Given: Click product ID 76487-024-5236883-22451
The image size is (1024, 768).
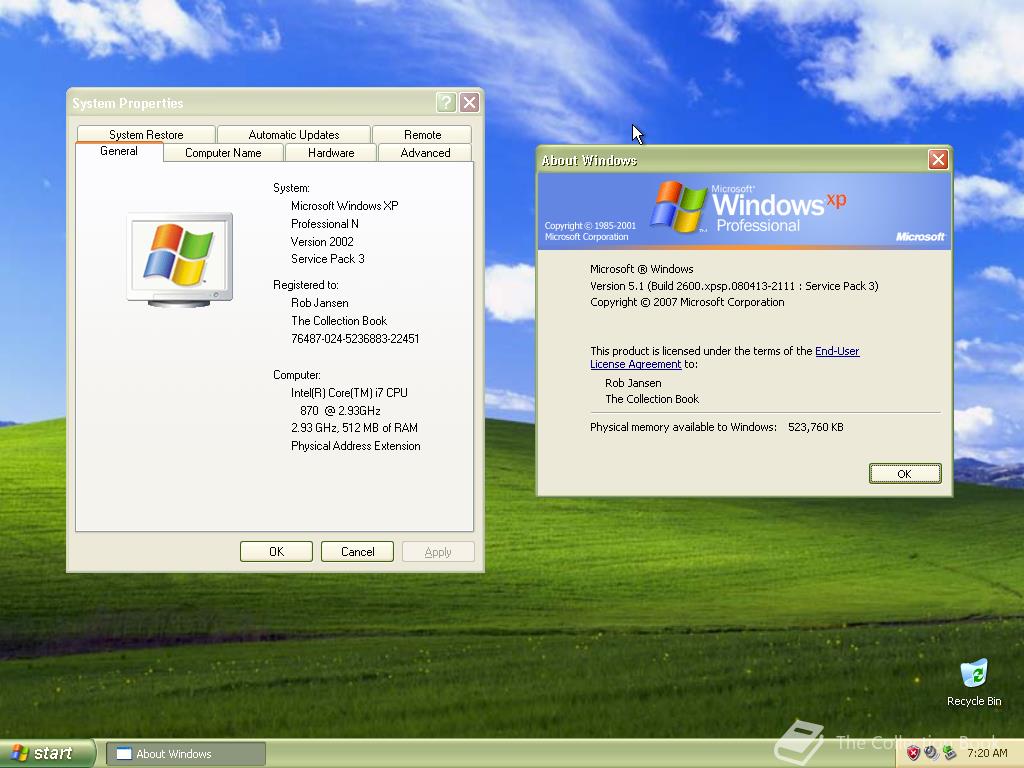Looking at the screenshot, I should (x=355, y=339).
